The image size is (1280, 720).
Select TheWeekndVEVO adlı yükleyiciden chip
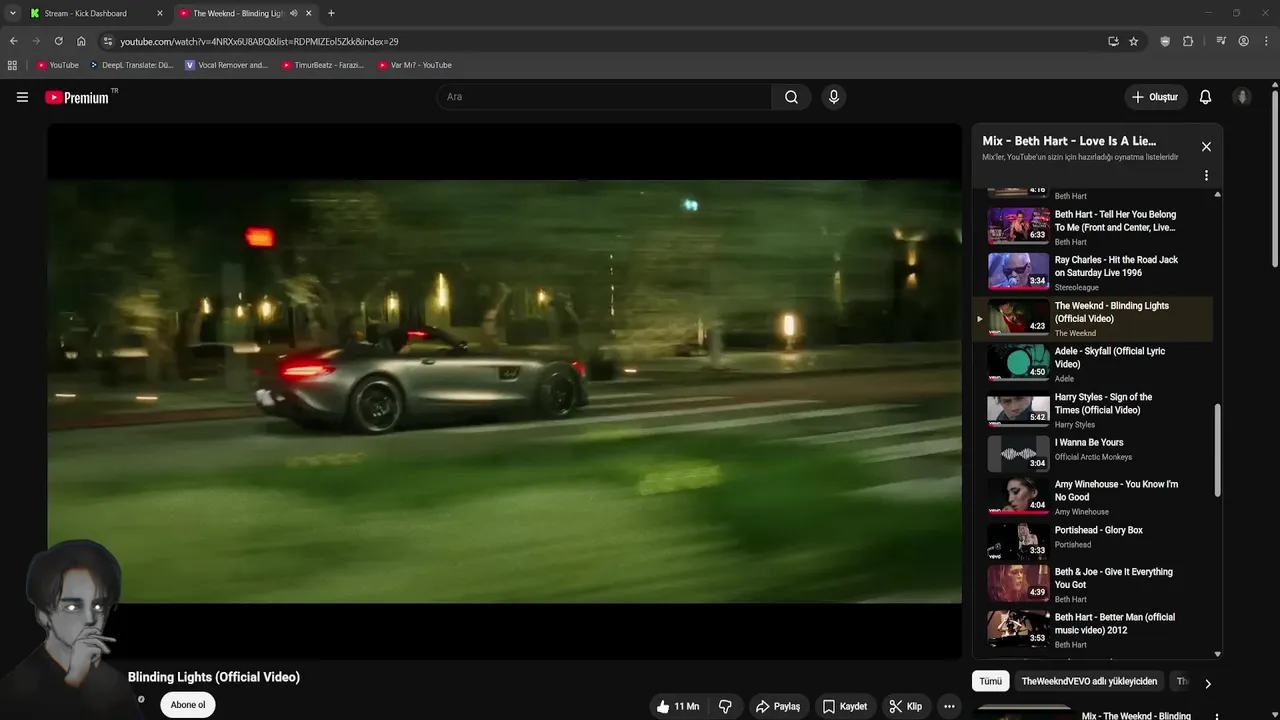tap(1089, 681)
